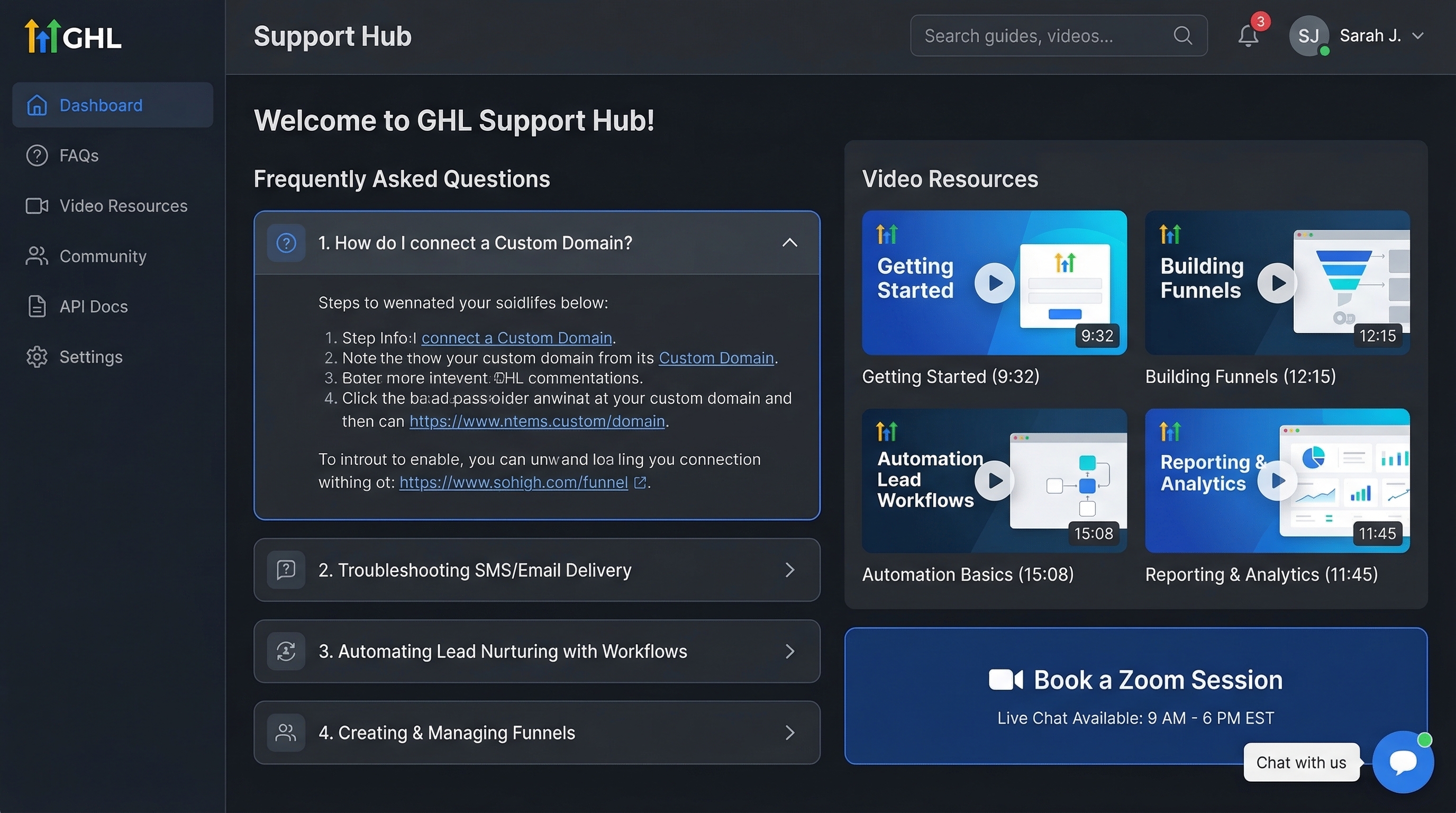Select the Dashboard icon in the sidebar
1456x813 pixels.
[x=37, y=105]
